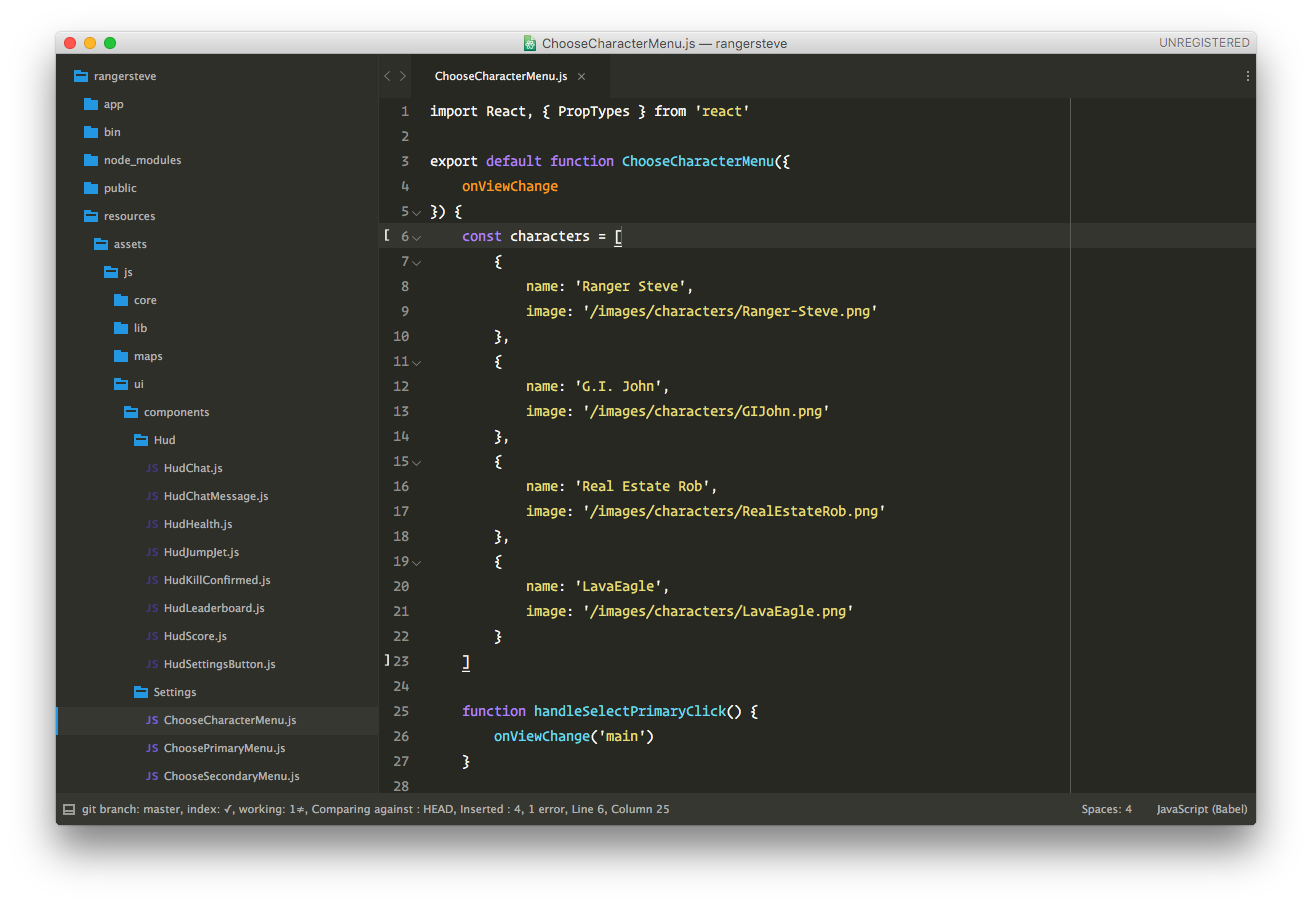The height and width of the screenshot is (905, 1312).
Task: Collapse the code fold arrow on line 7
Action: click(x=416, y=262)
